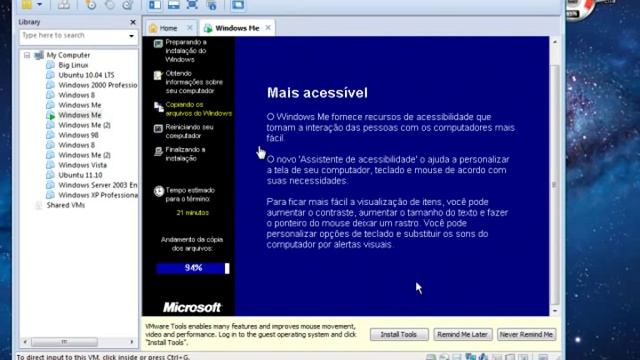640x360 pixels.
Task: Toggle the thumbnail bar toolbar icon
Action: (173, 4)
